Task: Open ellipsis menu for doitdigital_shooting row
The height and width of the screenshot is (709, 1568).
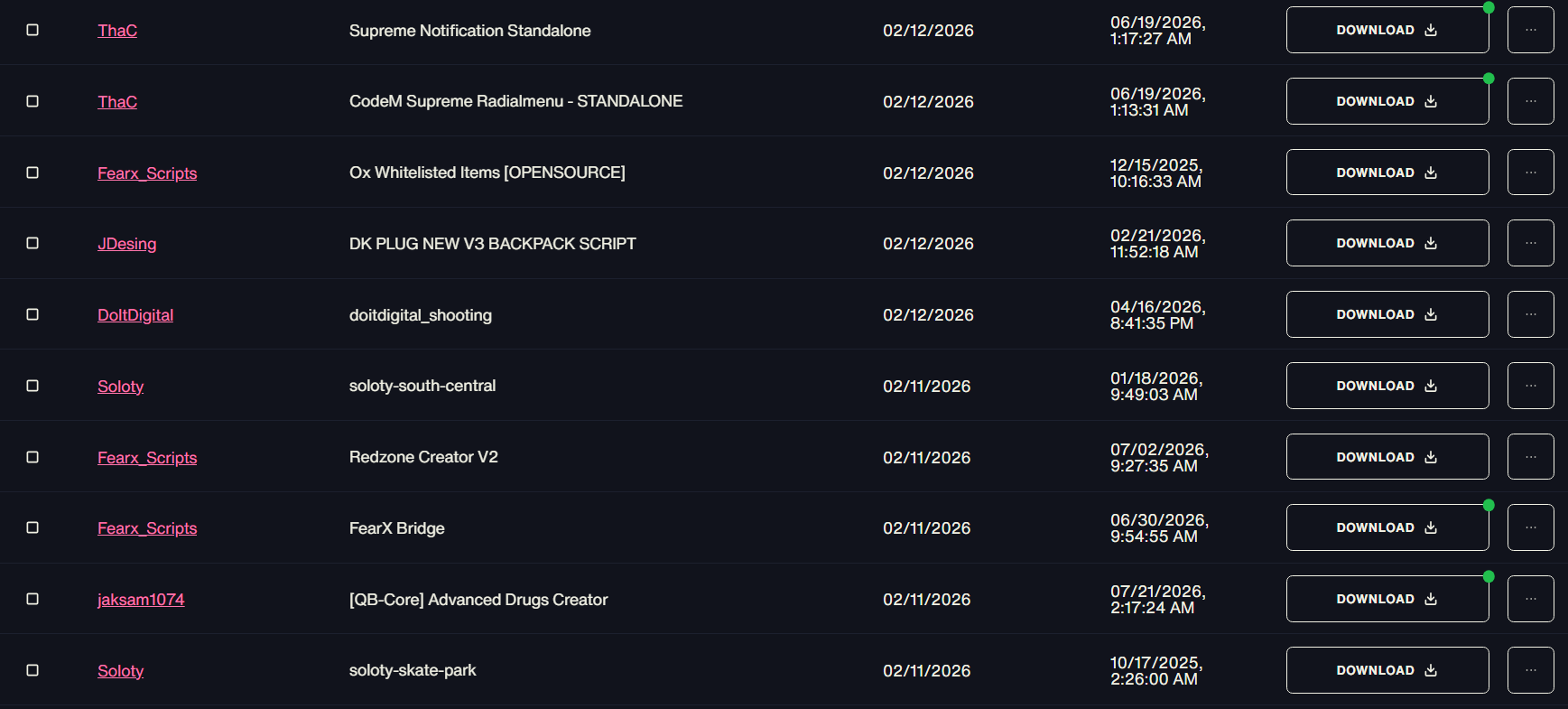Action: [1530, 314]
